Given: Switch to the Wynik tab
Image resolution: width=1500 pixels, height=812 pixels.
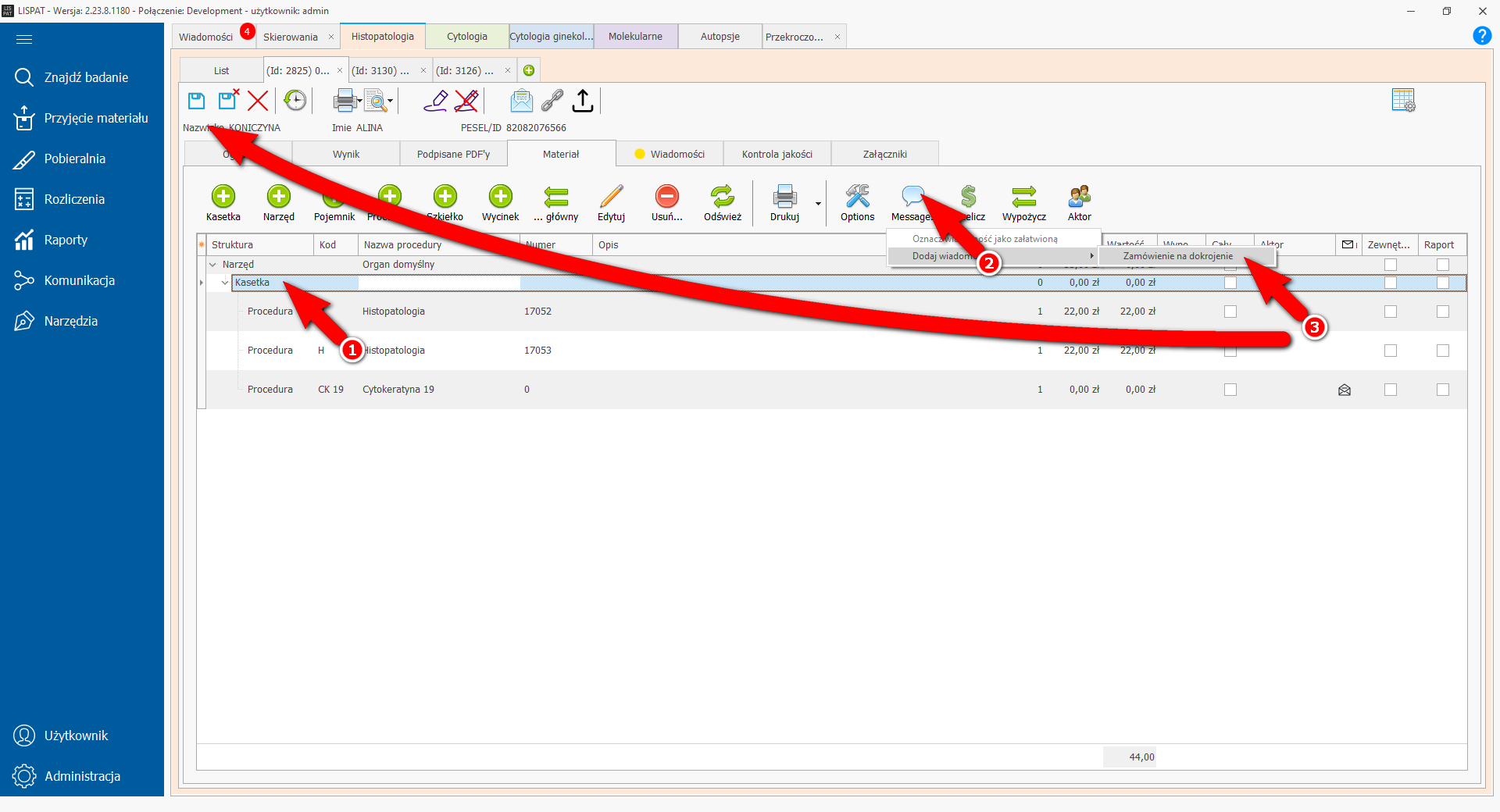Looking at the screenshot, I should coord(346,154).
